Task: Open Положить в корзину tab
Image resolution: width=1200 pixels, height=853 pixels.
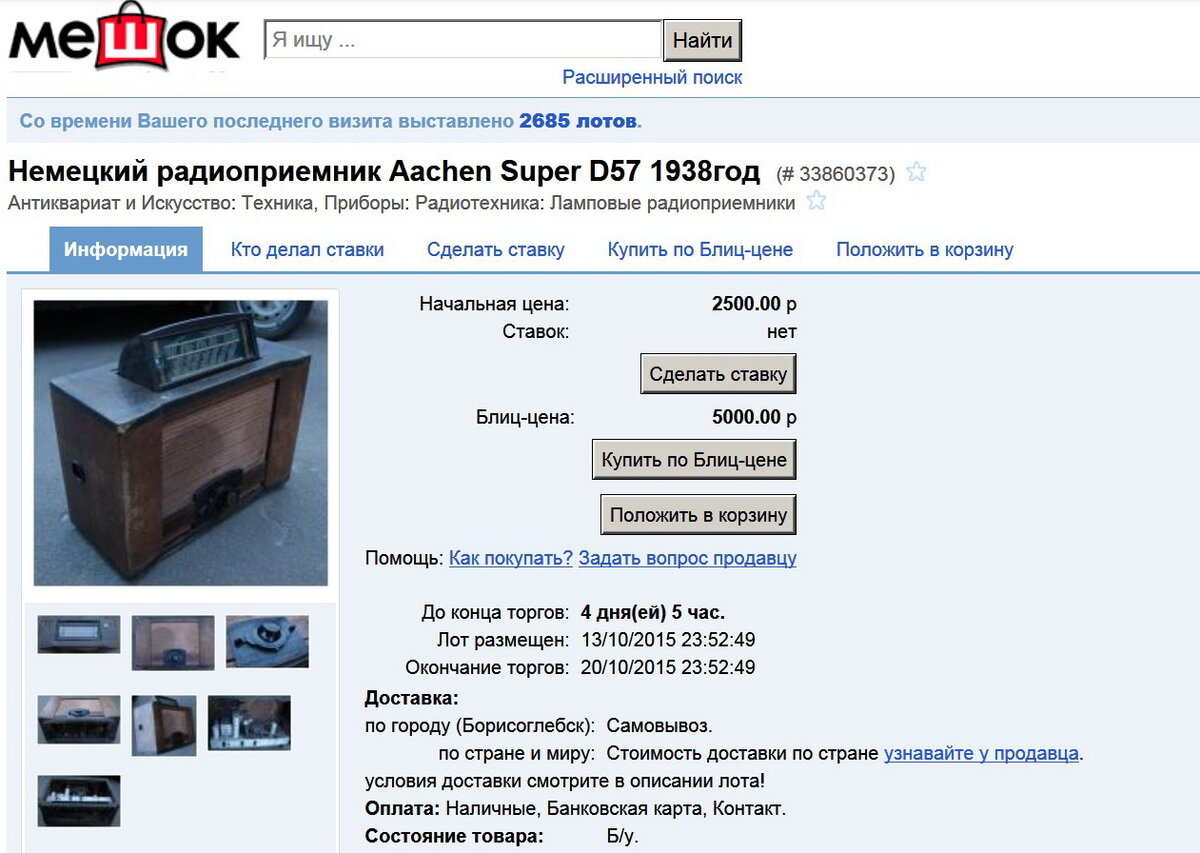Action: coord(925,250)
